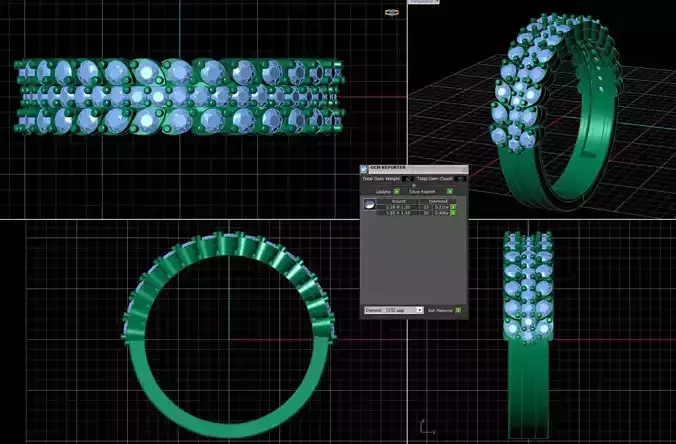Click the Total Gem Weight value field
The height and width of the screenshot is (444, 676).
[x=408, y=178]
